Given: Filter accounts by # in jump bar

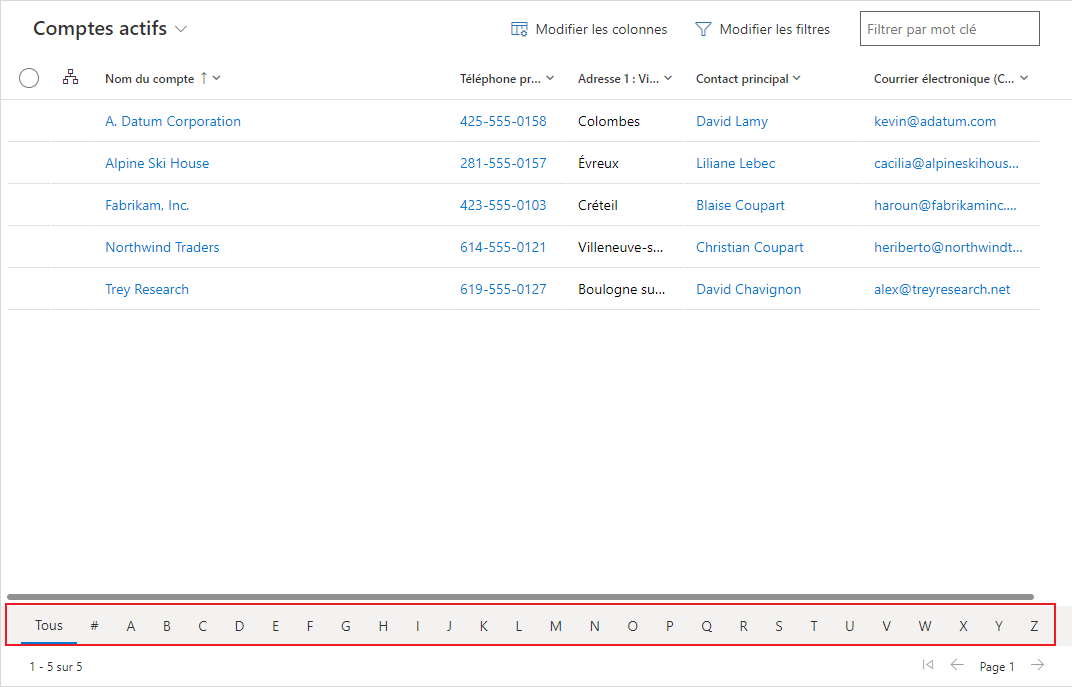Looking at the screenshot, I should (x=94, y=626).
